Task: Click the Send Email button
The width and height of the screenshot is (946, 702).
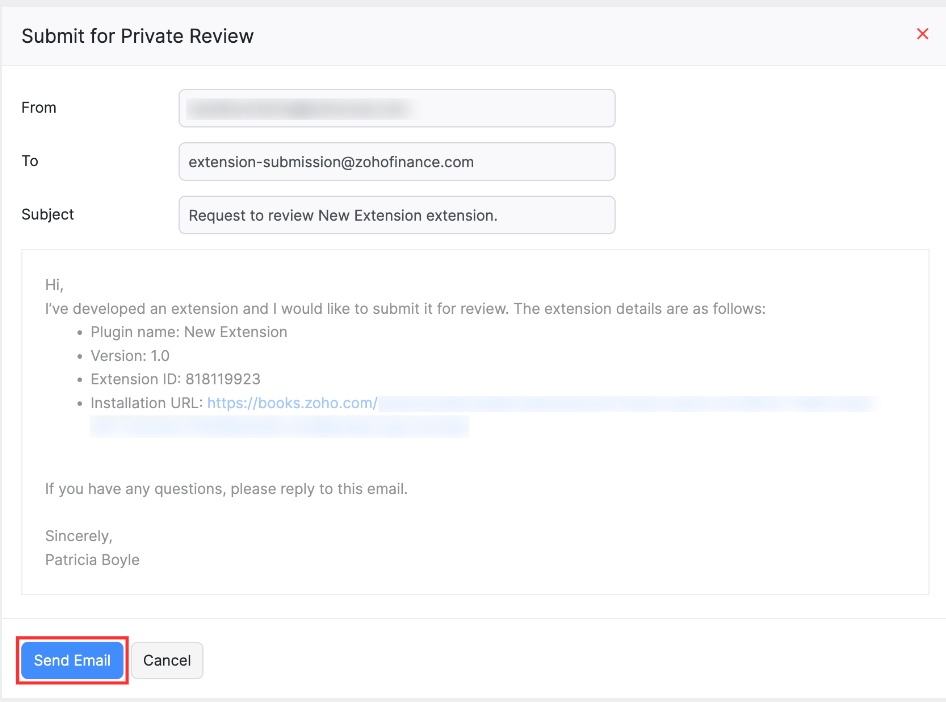Action: [x=72, y=661]
